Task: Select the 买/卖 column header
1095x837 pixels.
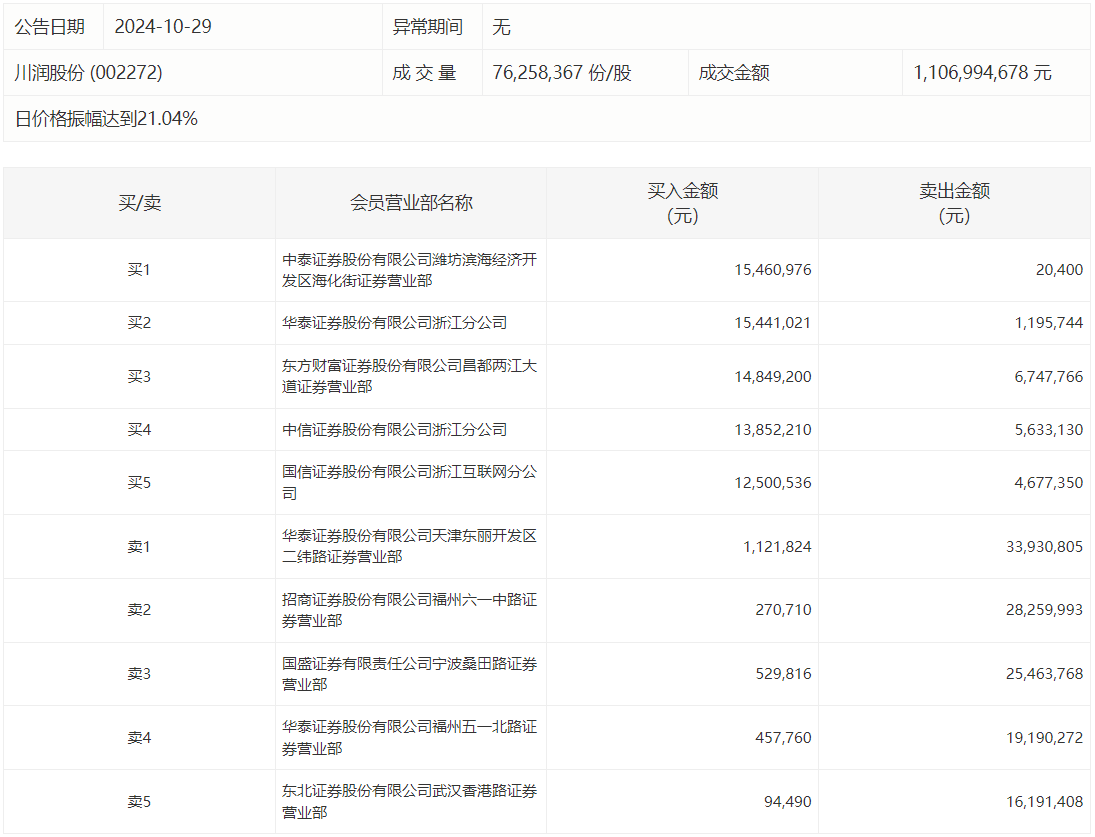Action: 139,203
